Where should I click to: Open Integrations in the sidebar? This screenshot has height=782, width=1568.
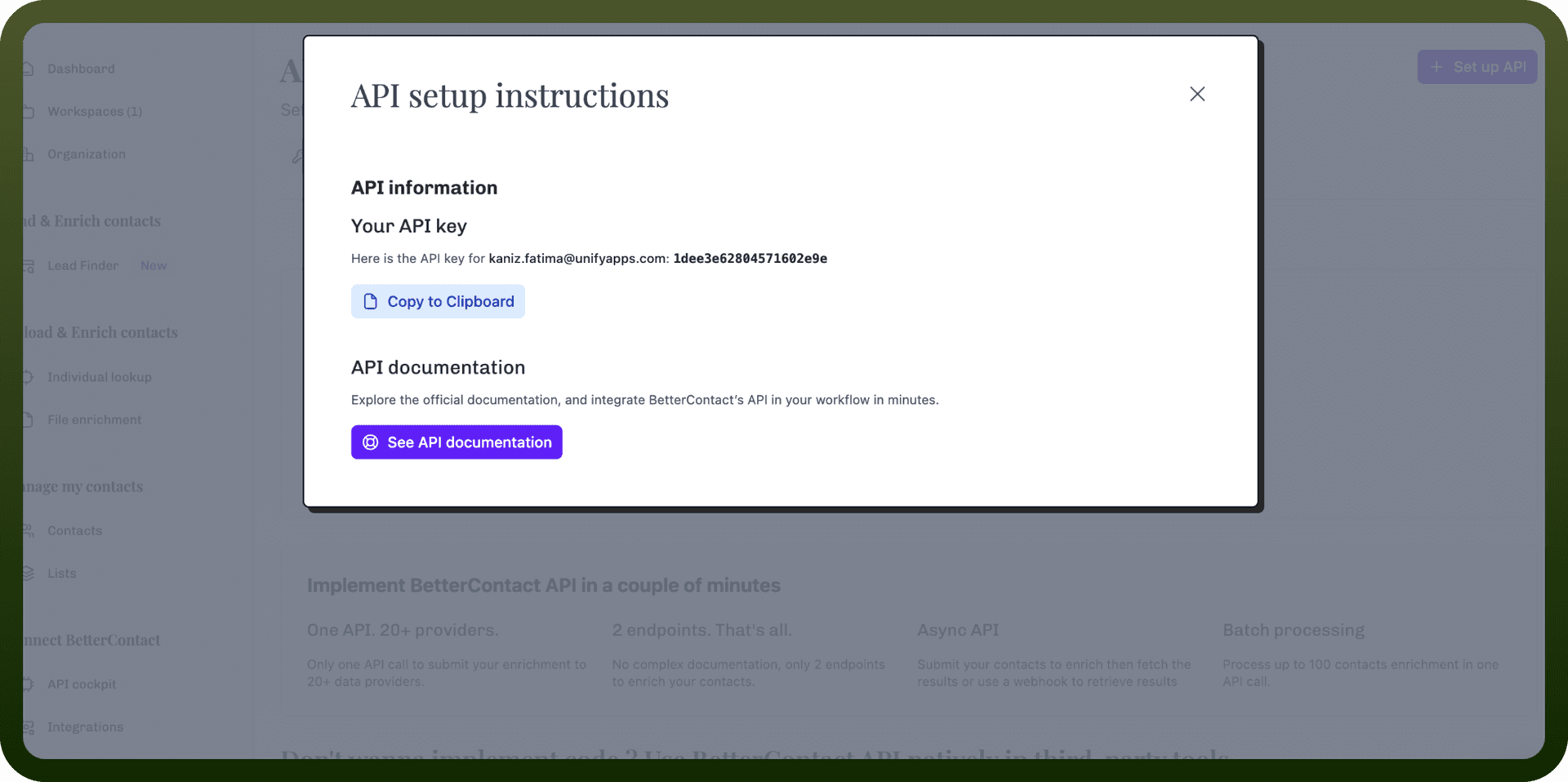click(86, 726)
